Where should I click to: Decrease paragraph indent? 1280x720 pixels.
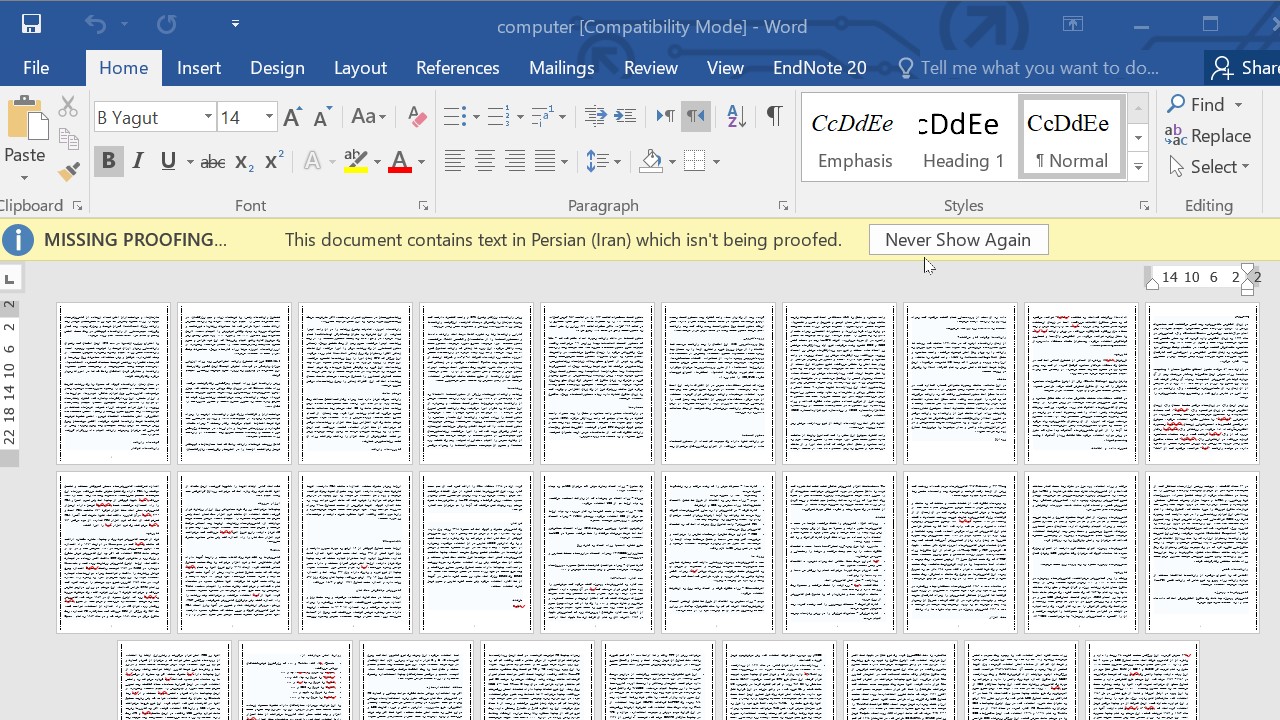(595, 117)
